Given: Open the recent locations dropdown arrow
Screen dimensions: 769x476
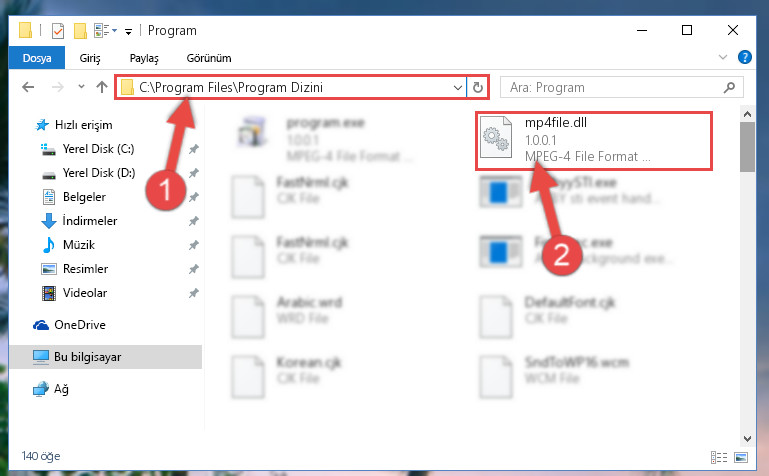Looking at the screenshot, I should coord(81,87).
